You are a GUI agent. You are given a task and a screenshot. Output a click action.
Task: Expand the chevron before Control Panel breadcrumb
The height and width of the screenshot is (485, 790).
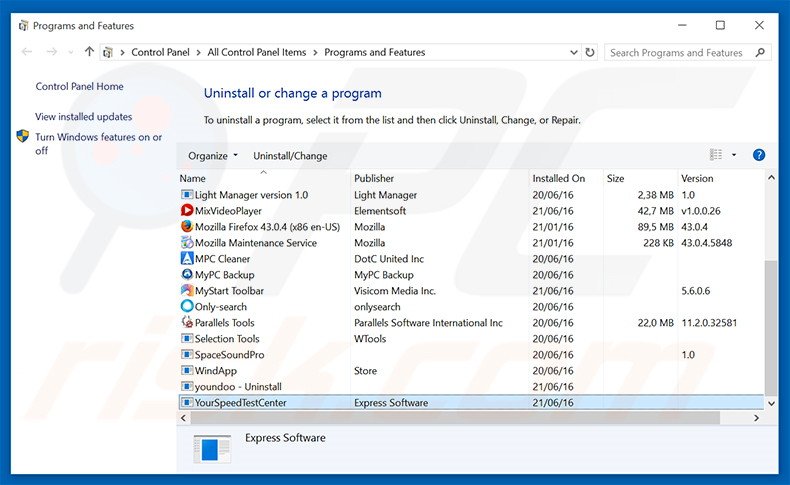tap(122, 52)
